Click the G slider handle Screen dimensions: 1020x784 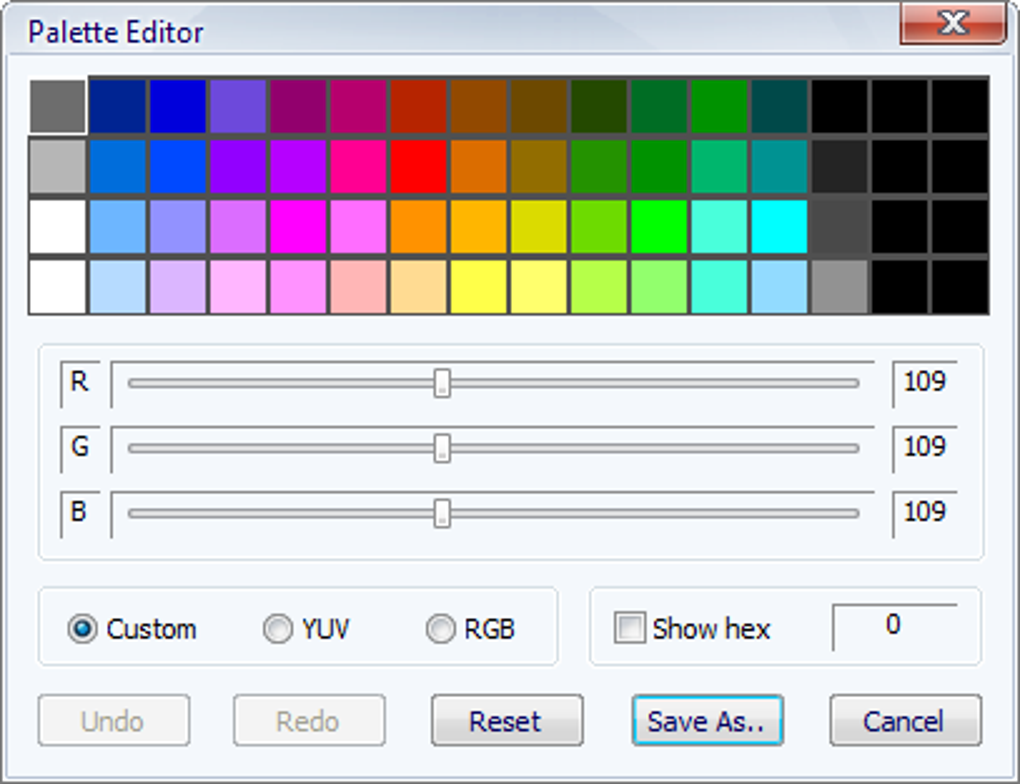(x=442, y=448)
